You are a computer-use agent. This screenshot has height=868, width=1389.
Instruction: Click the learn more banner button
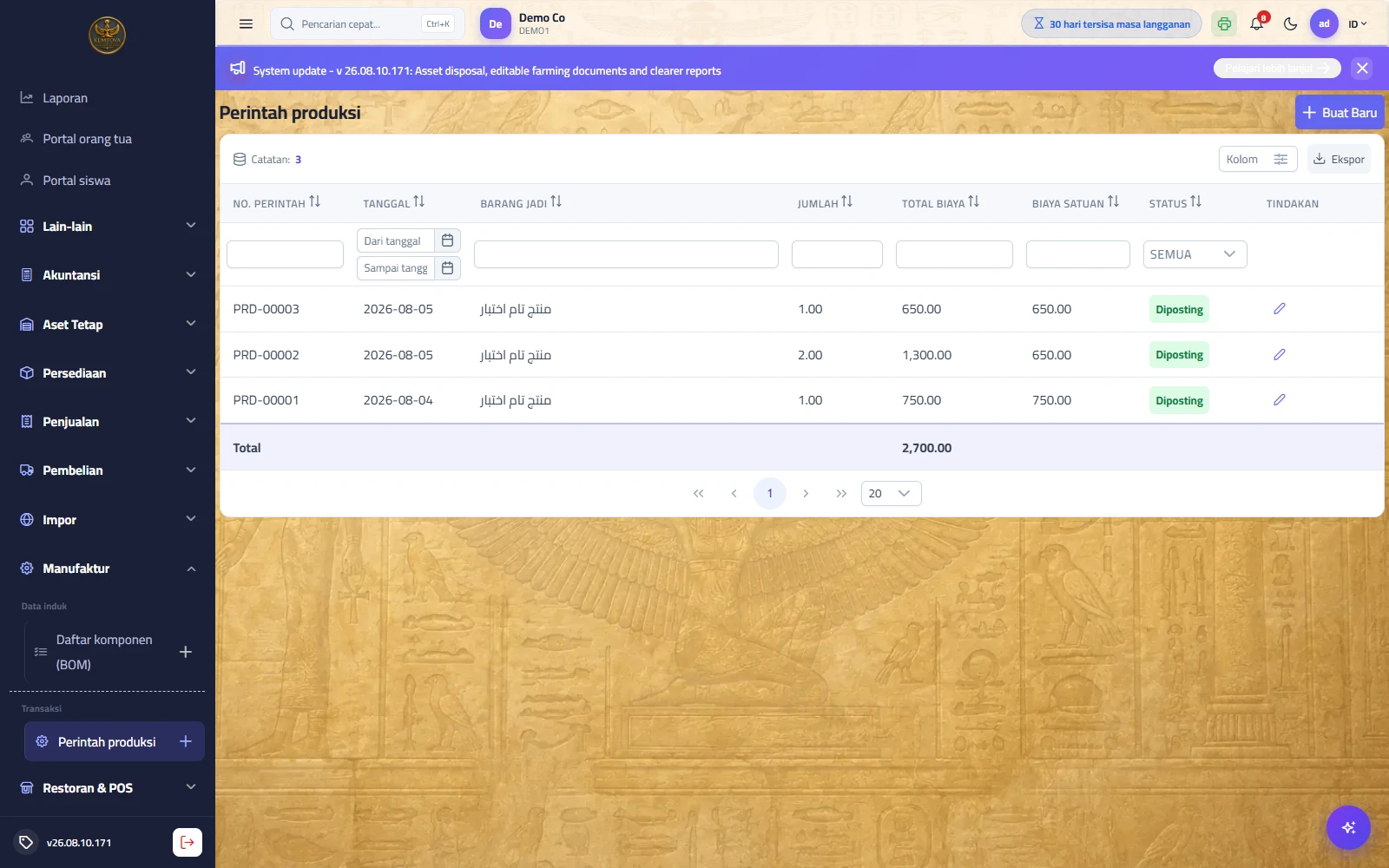[1277, 69]
